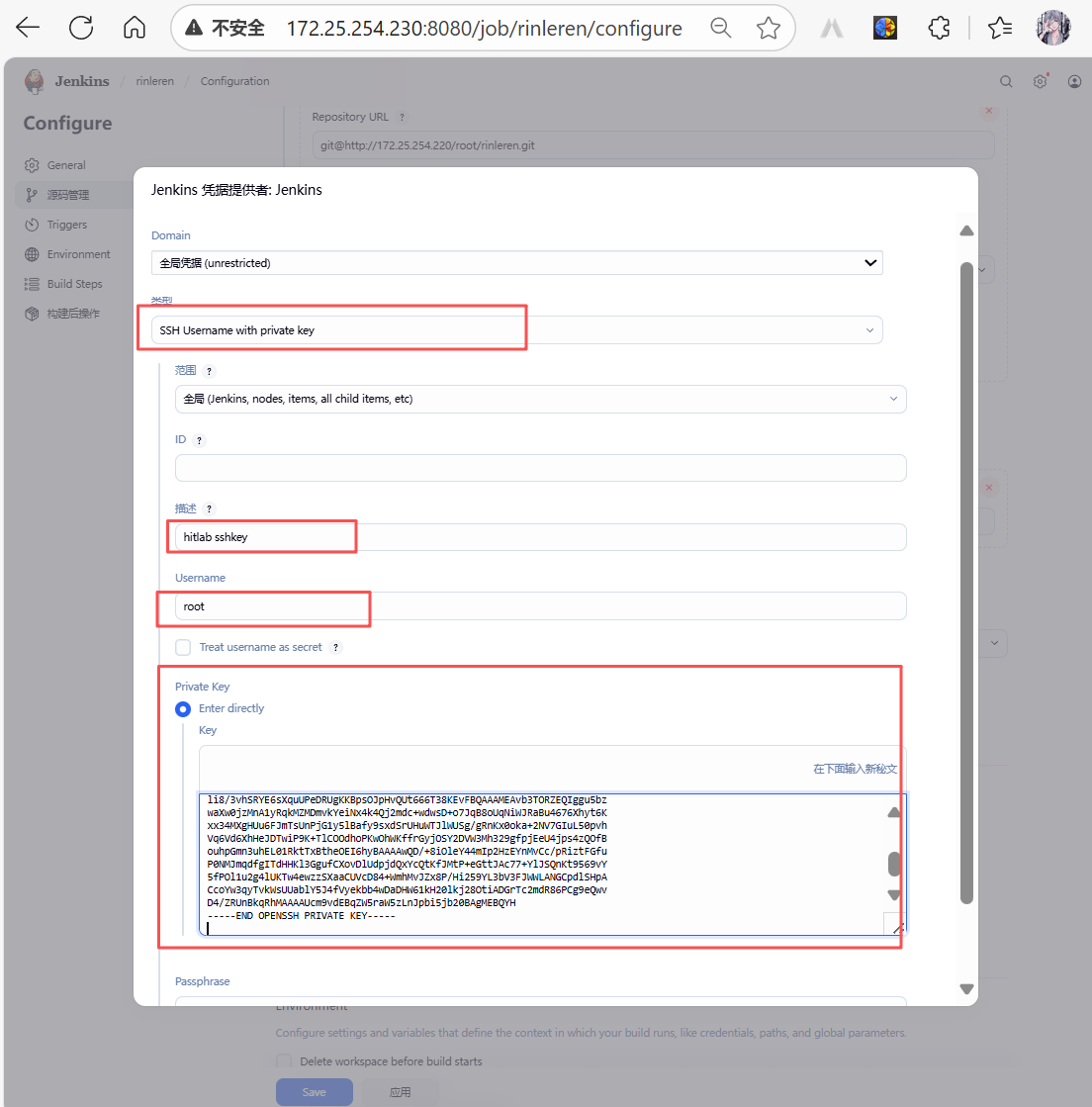Click dialog scrollbar up arrow

click(966, 231)
